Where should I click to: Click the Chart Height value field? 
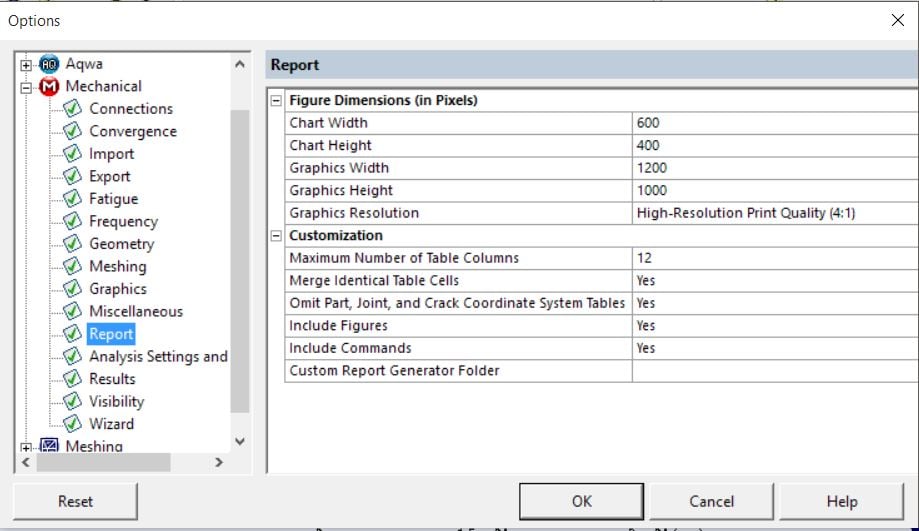[x=775, y=145]
